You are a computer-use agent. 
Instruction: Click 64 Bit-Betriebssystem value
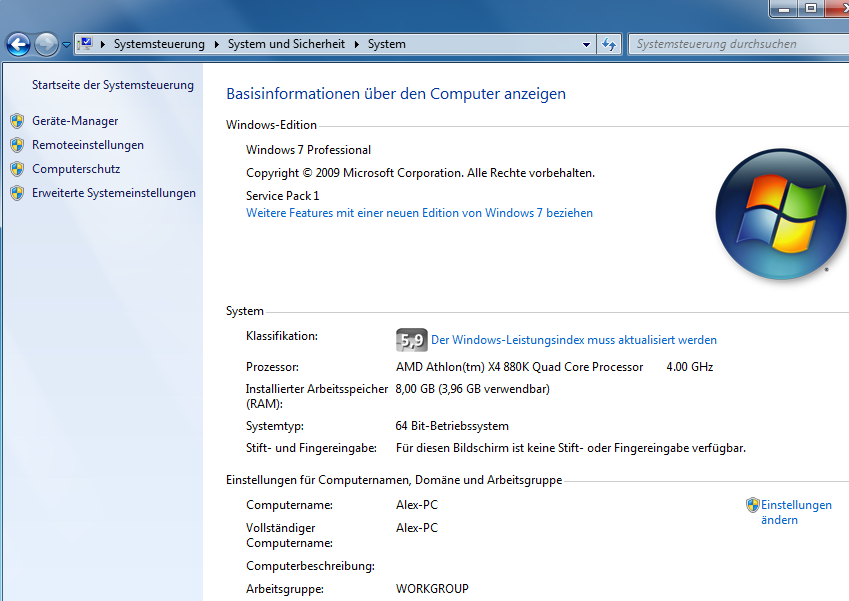pos(452,426)
